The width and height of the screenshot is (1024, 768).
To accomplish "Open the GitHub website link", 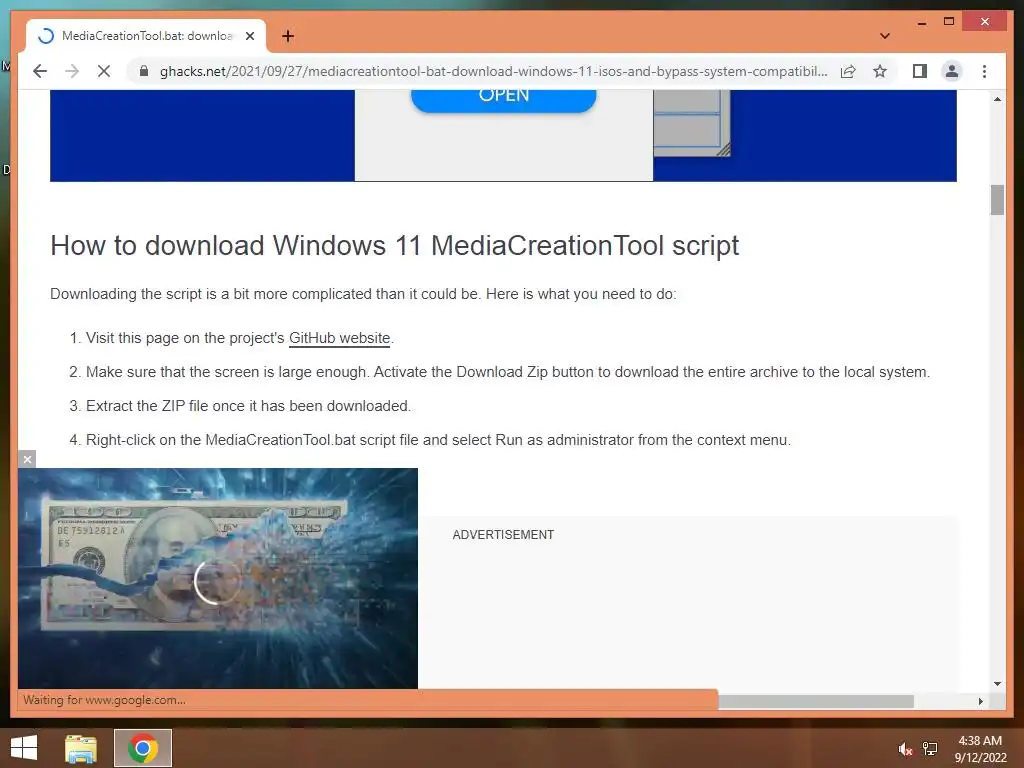I will [x=339, y=338].
